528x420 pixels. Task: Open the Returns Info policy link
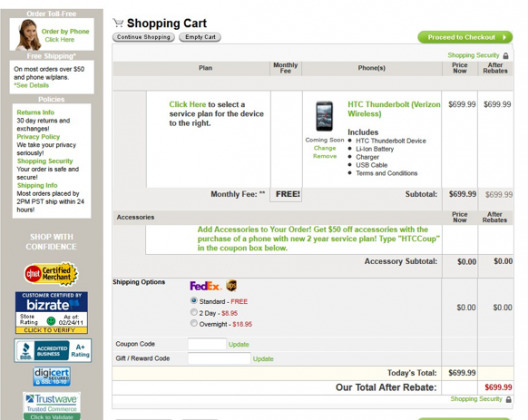(35, 112)
